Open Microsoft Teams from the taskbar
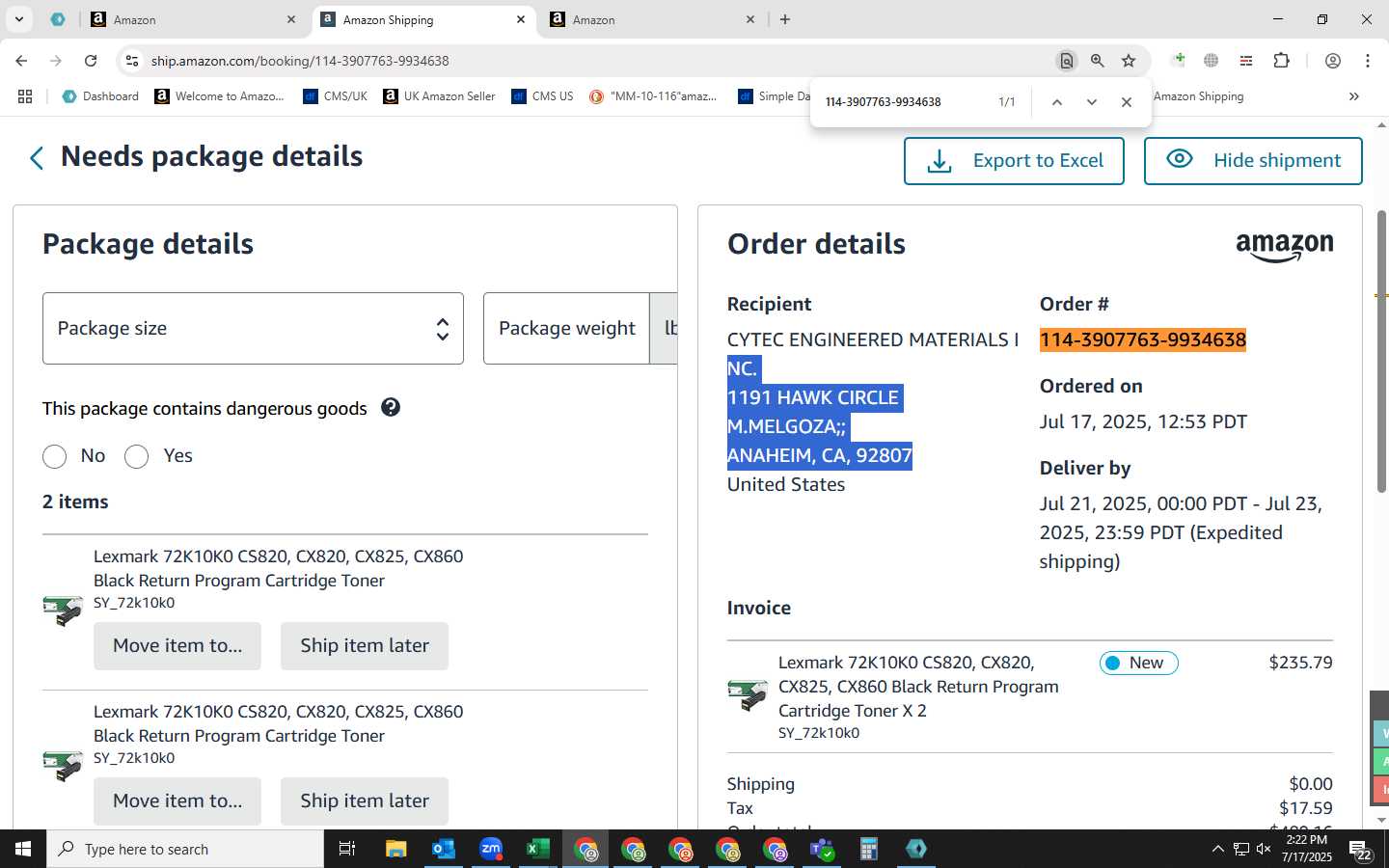The height and width of the screenshot is (868, 1389). click(822, 849)
